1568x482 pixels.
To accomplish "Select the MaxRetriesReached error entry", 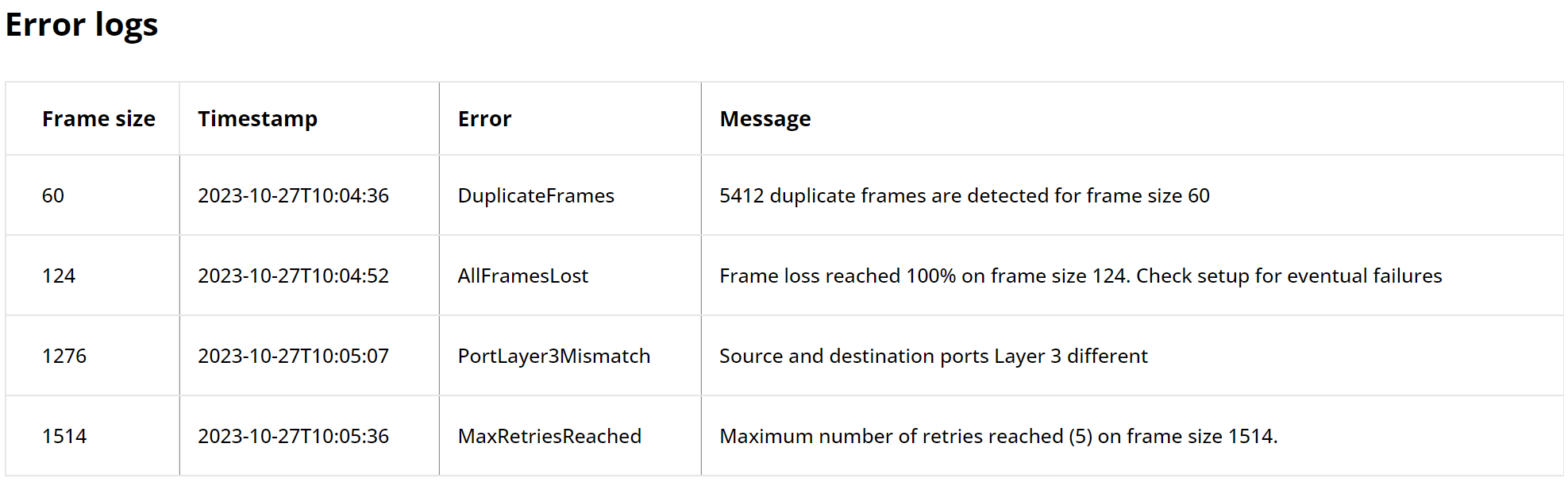I will pos(549,437).
